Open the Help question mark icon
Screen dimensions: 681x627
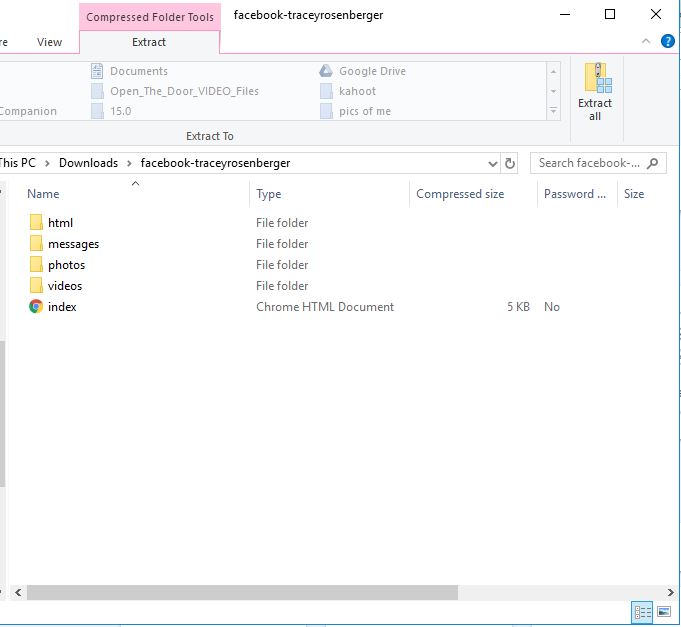pos(668,42)
